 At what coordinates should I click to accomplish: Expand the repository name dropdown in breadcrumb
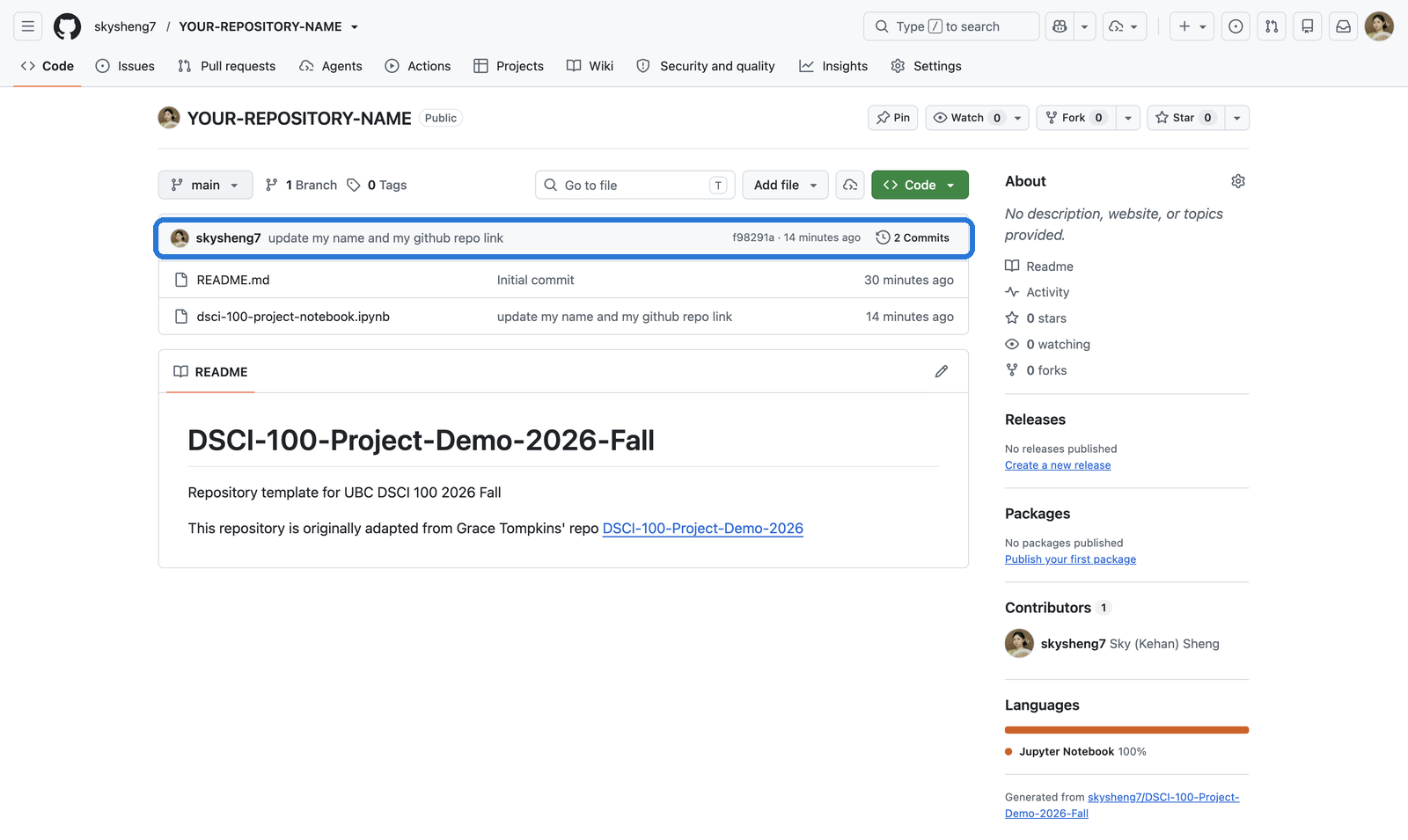point(355,26)
